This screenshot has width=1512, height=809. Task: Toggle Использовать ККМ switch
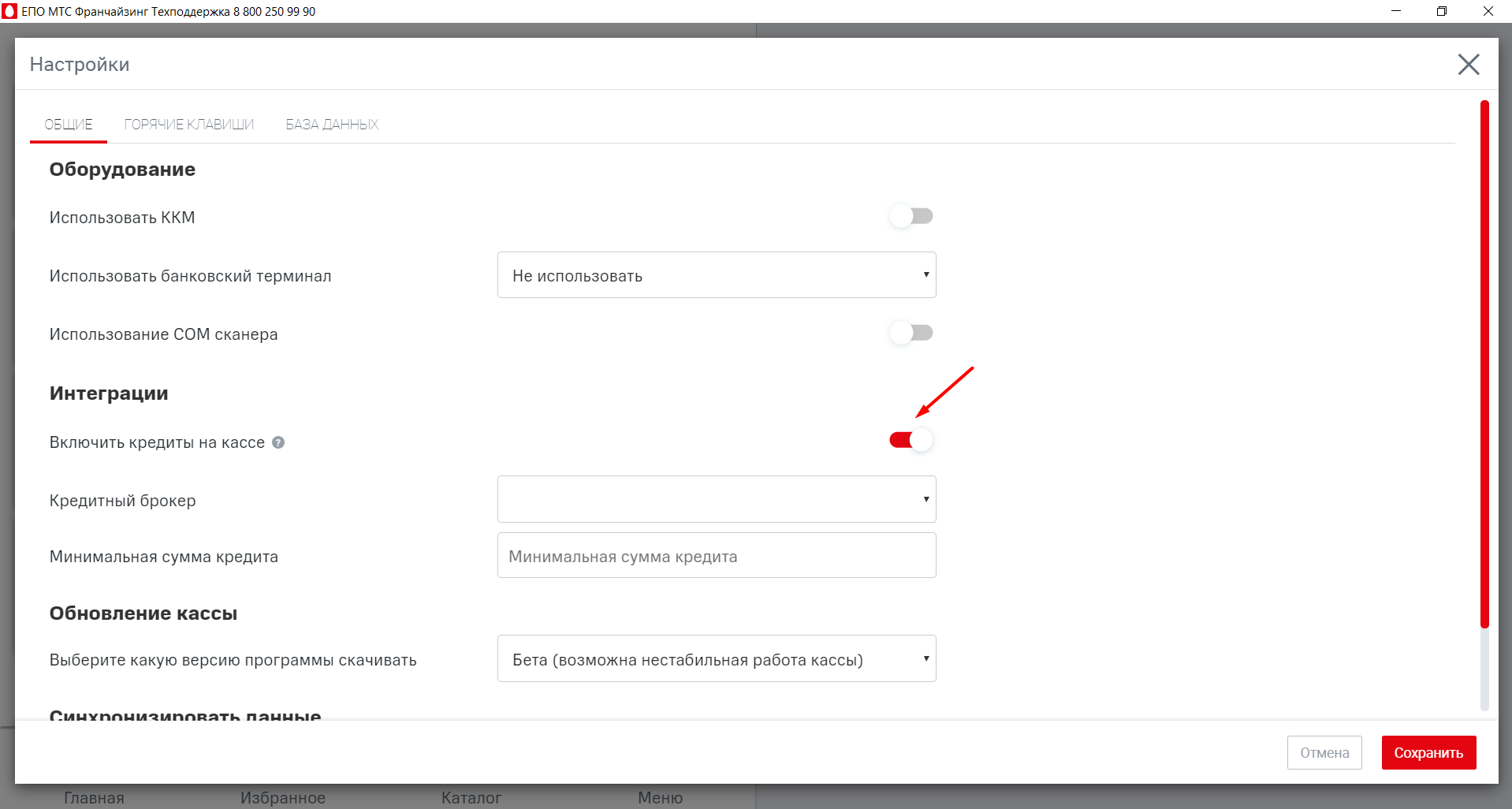pos(911,216)
